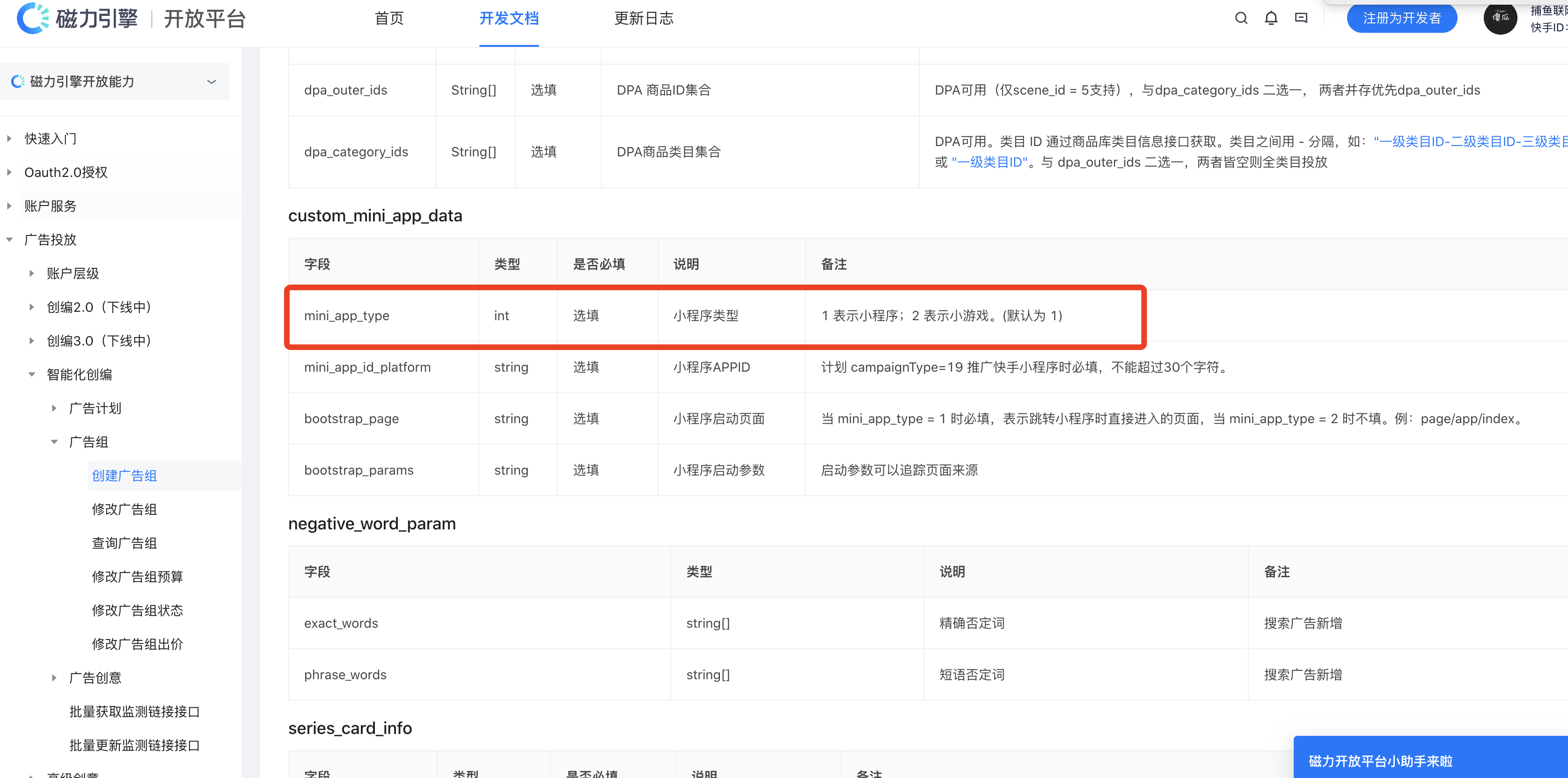Screen dimensions: 1568x778
Task: Open 修改广告组状态 page
Action: (137, 610)
